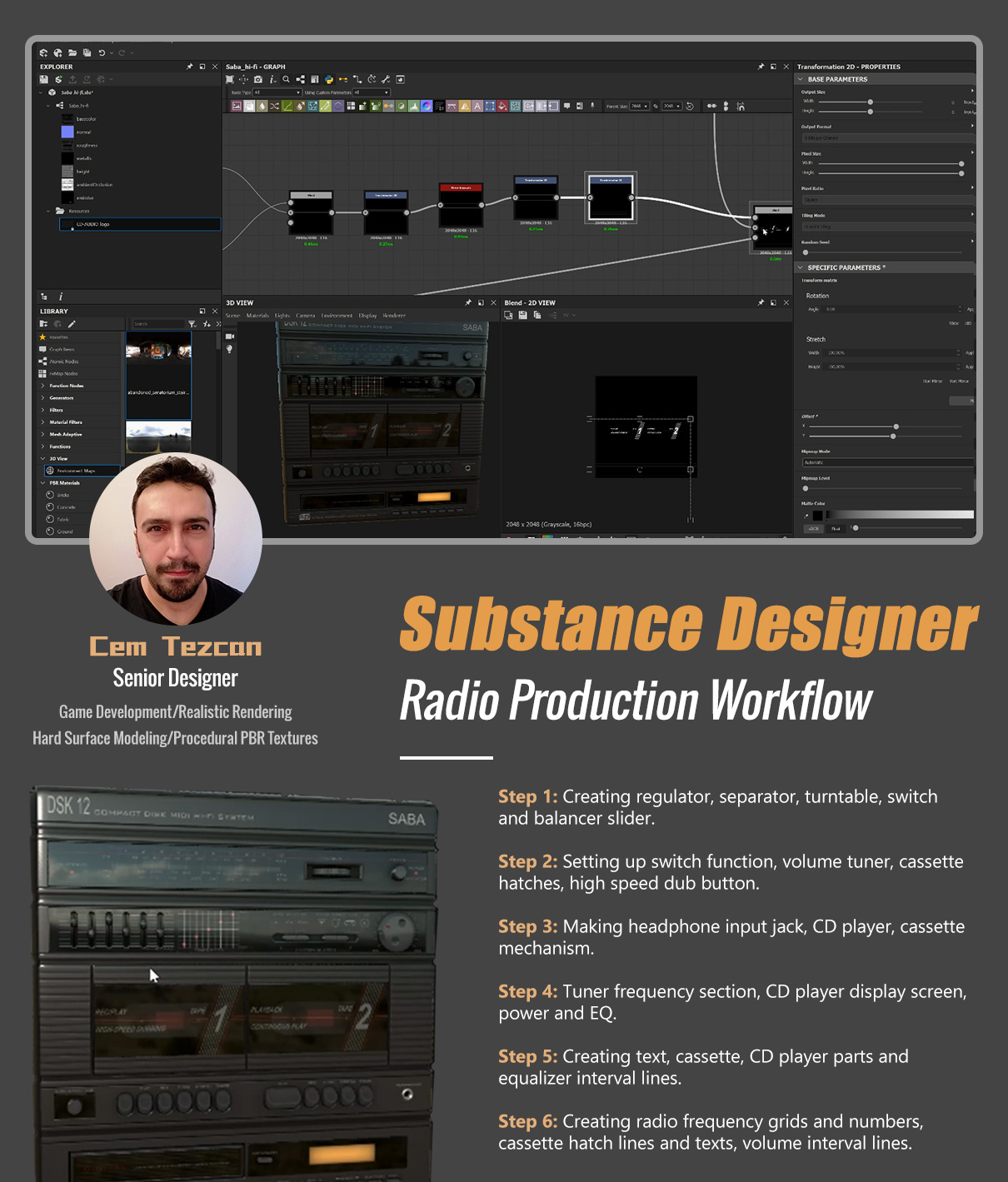This screenshot has height=1182, width=1008.
Task: Click the graph info 'i' icon
Action: [273, 79]
